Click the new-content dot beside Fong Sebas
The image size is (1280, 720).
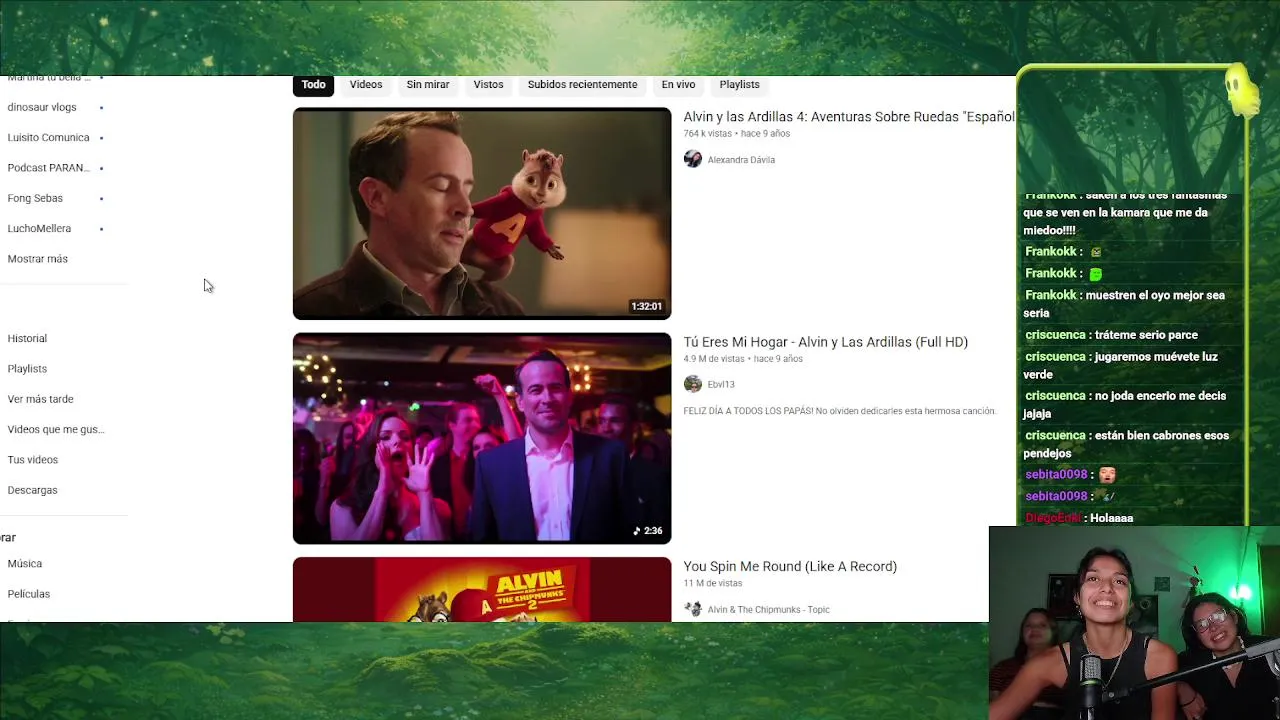pyautogui.click(x=101, y=198)
